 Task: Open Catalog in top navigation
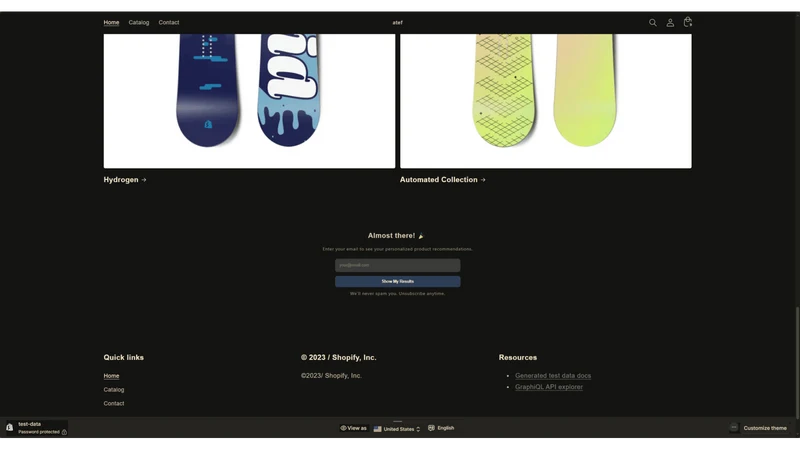click(139, 22)
